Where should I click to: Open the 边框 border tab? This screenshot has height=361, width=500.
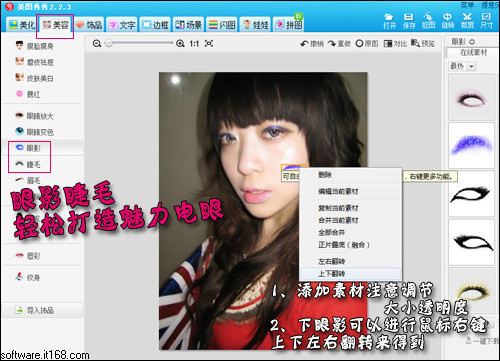click(x=155, y=25)
